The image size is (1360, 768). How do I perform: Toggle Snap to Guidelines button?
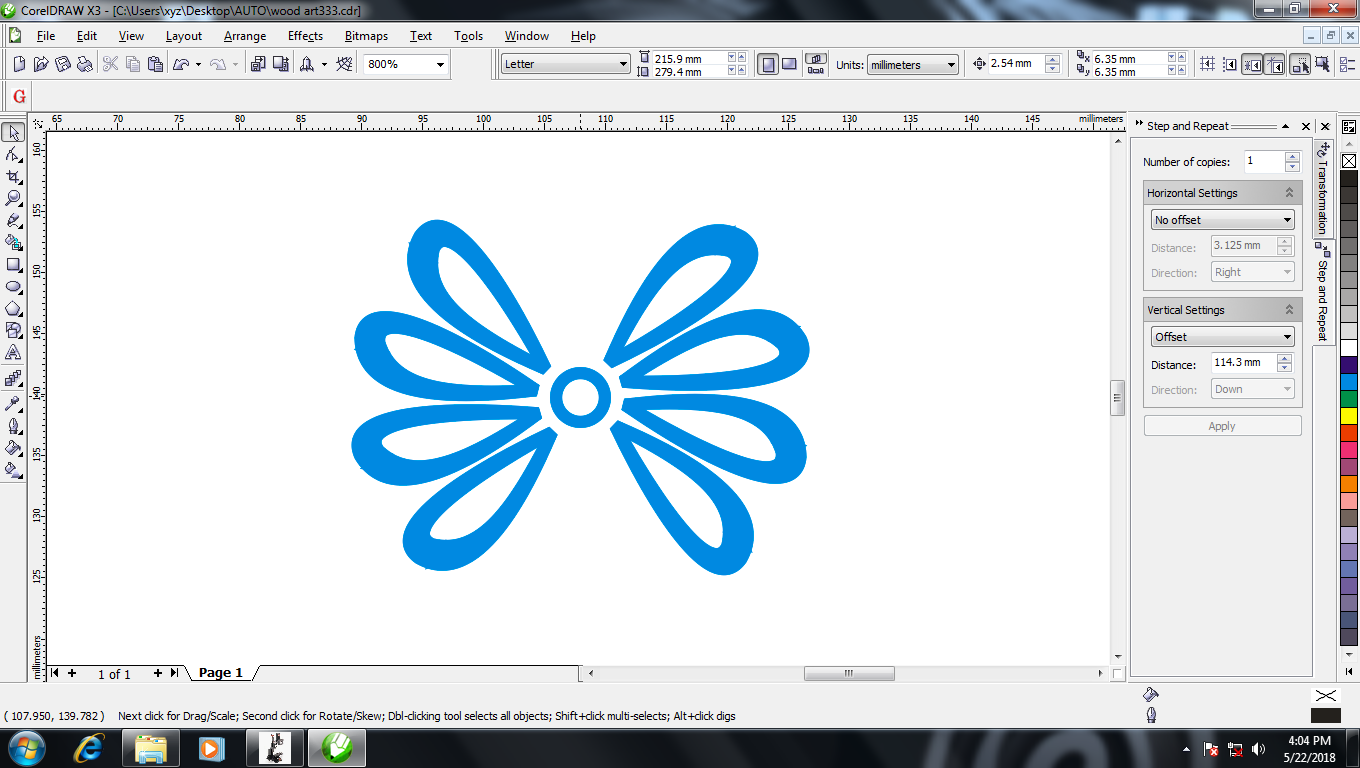[1230, 64]
